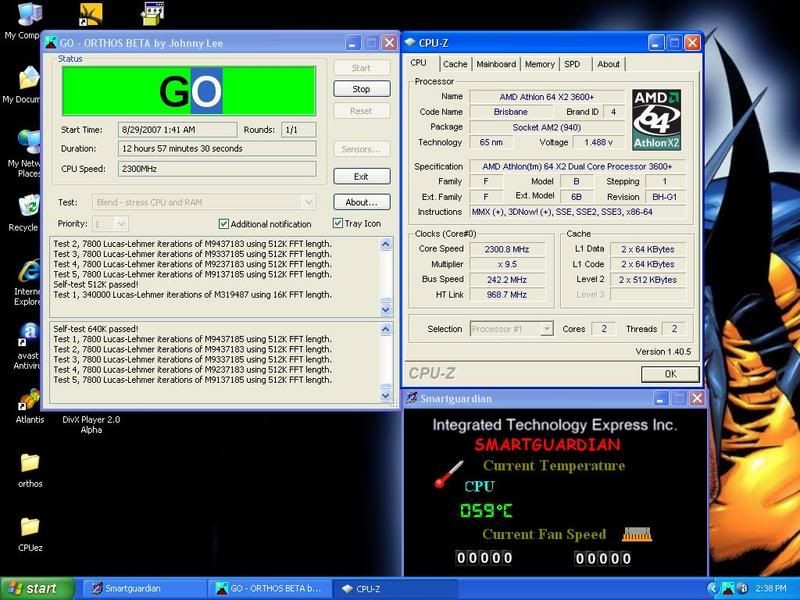Click the Start Time field in ORTHOS
800x600 pixels.
(178, 130)
